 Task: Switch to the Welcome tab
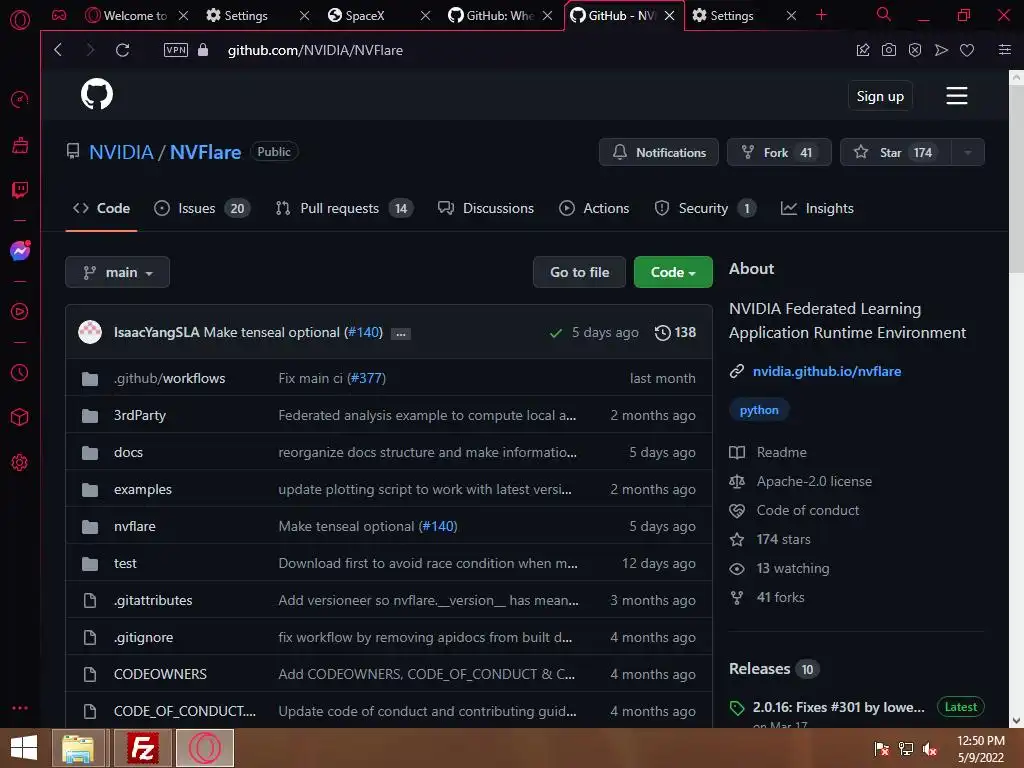click(x=135, y=15)
